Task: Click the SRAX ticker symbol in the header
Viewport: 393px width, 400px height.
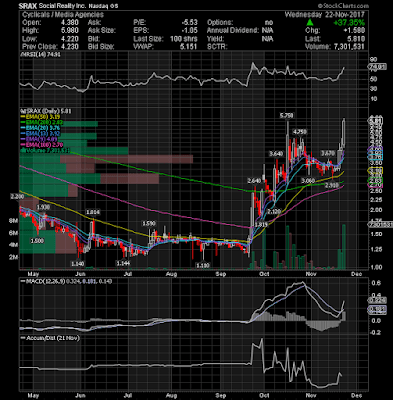Action: (x=28, y=6)
